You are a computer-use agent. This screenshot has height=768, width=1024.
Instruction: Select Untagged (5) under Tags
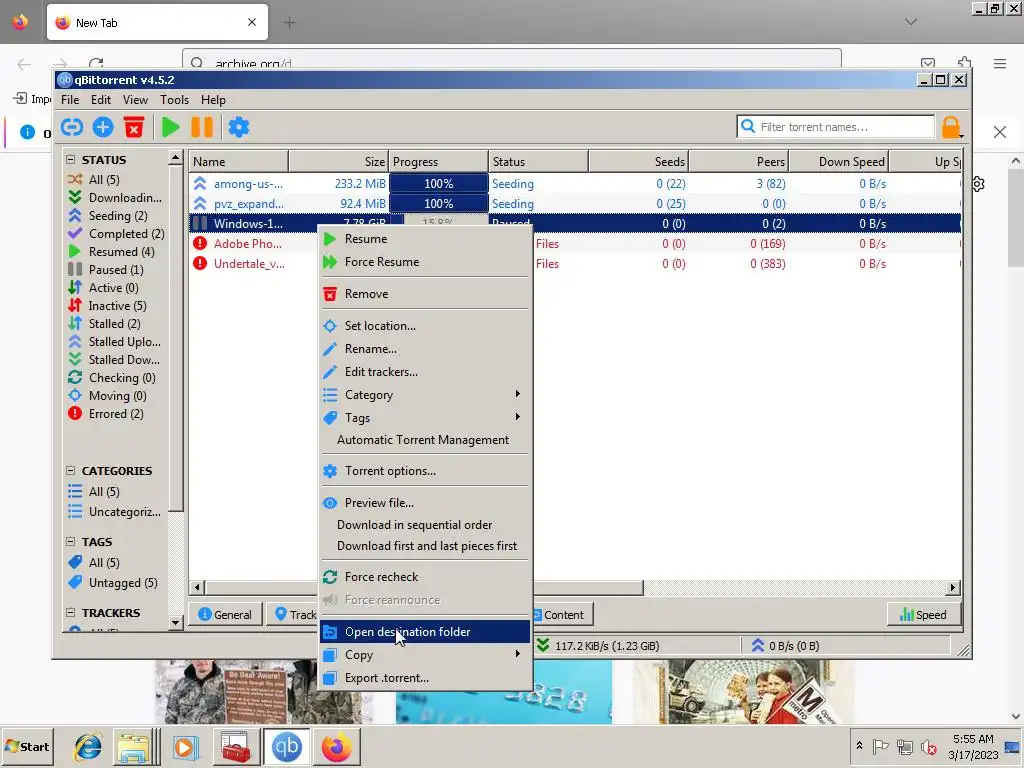pyautogui.click(x=112, y=583)
